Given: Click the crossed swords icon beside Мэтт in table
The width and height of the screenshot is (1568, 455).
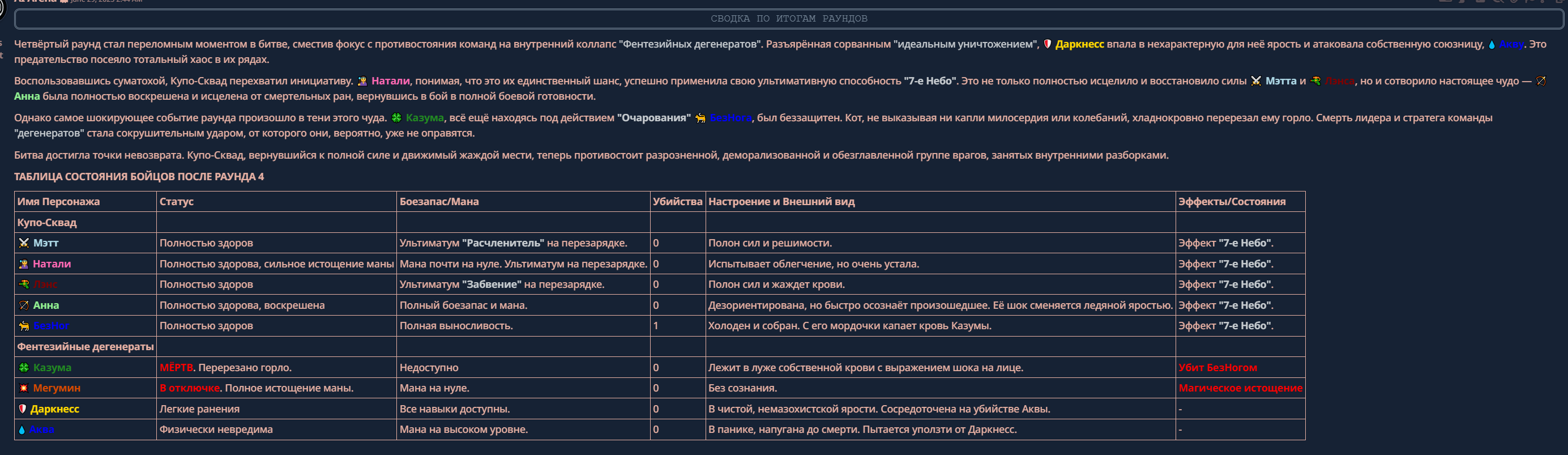Looking at the screenshot, I should pyautogui.click(x=24, y=243).
